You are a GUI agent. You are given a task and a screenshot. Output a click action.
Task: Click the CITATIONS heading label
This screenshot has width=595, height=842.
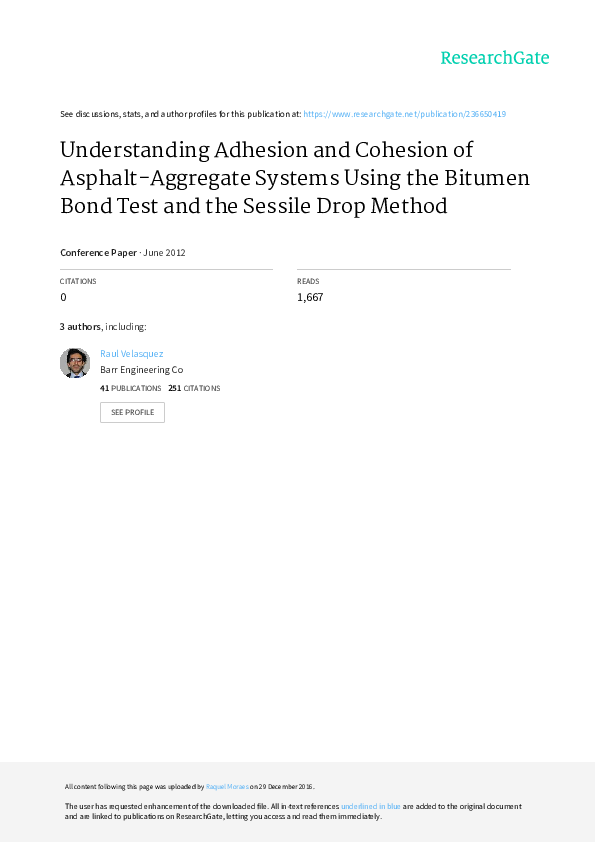[x=78, y=281]
